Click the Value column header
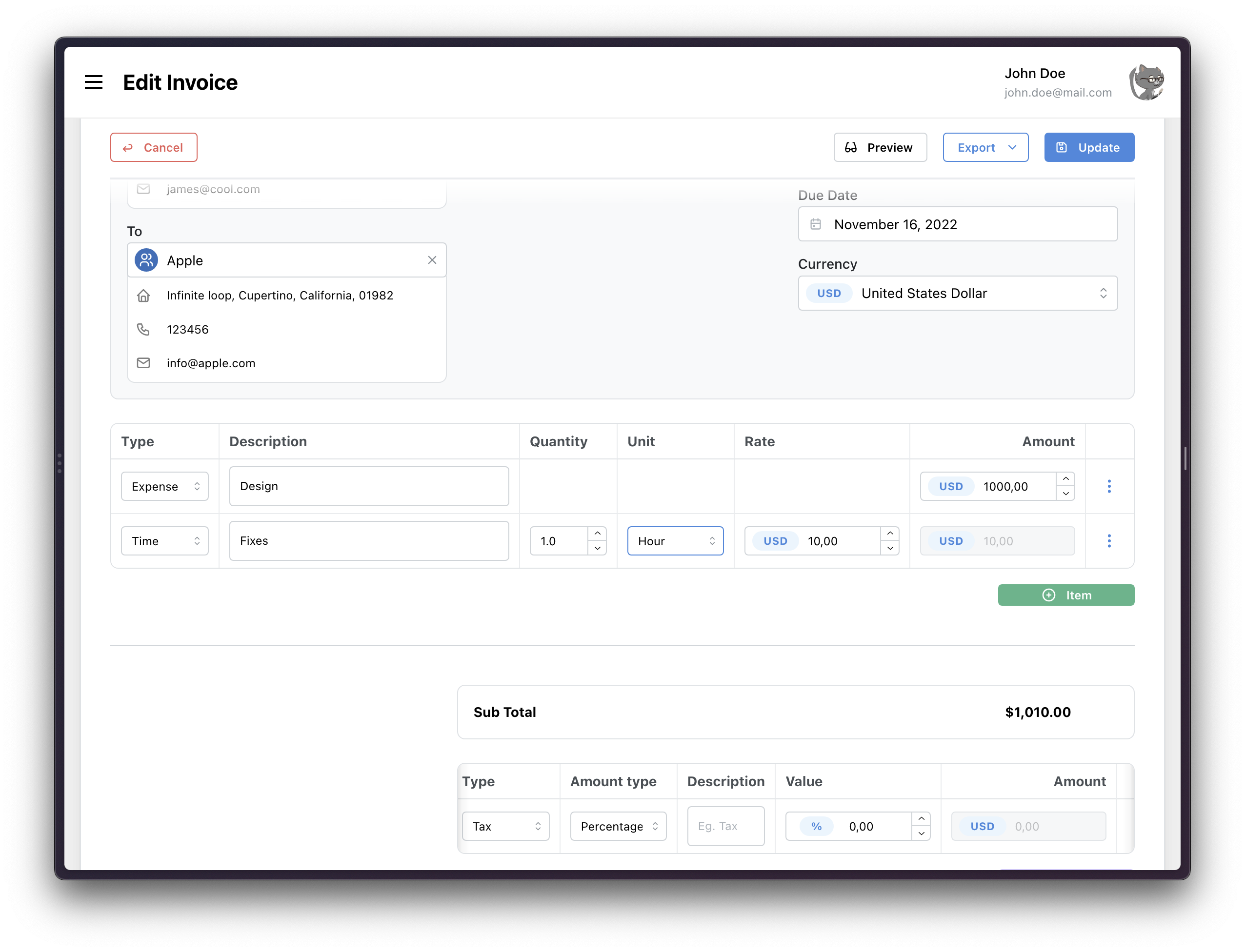Viewport: 1245px width, 952px height. [803, 781]
